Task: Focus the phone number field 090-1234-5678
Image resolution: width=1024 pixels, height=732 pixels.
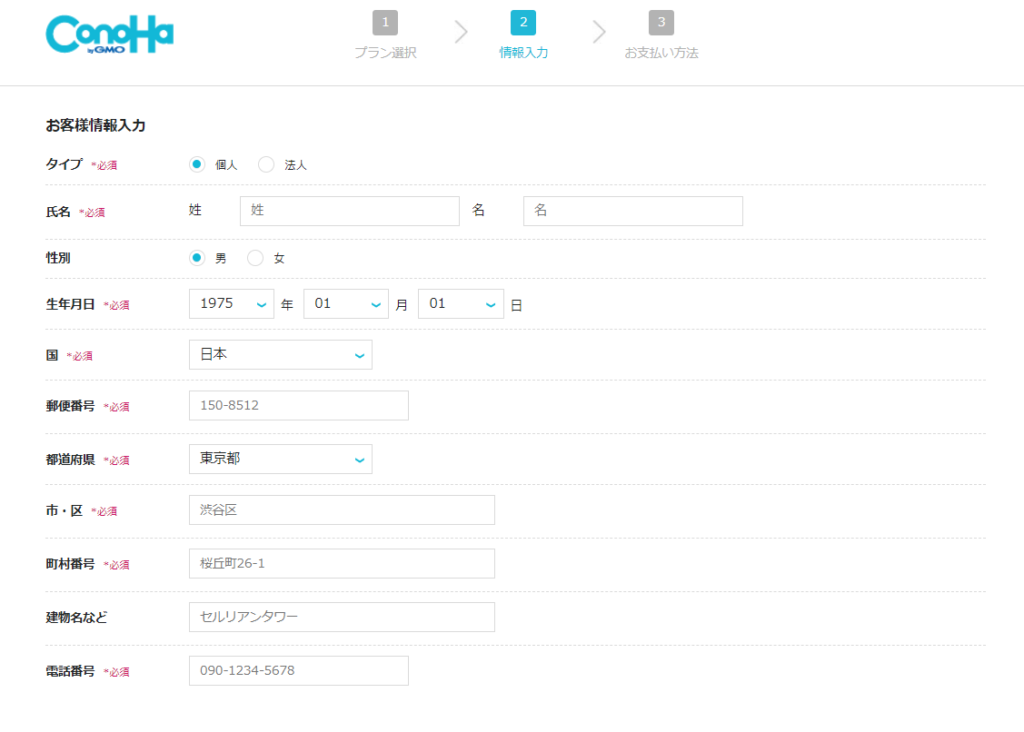Action: click(298, 671)
